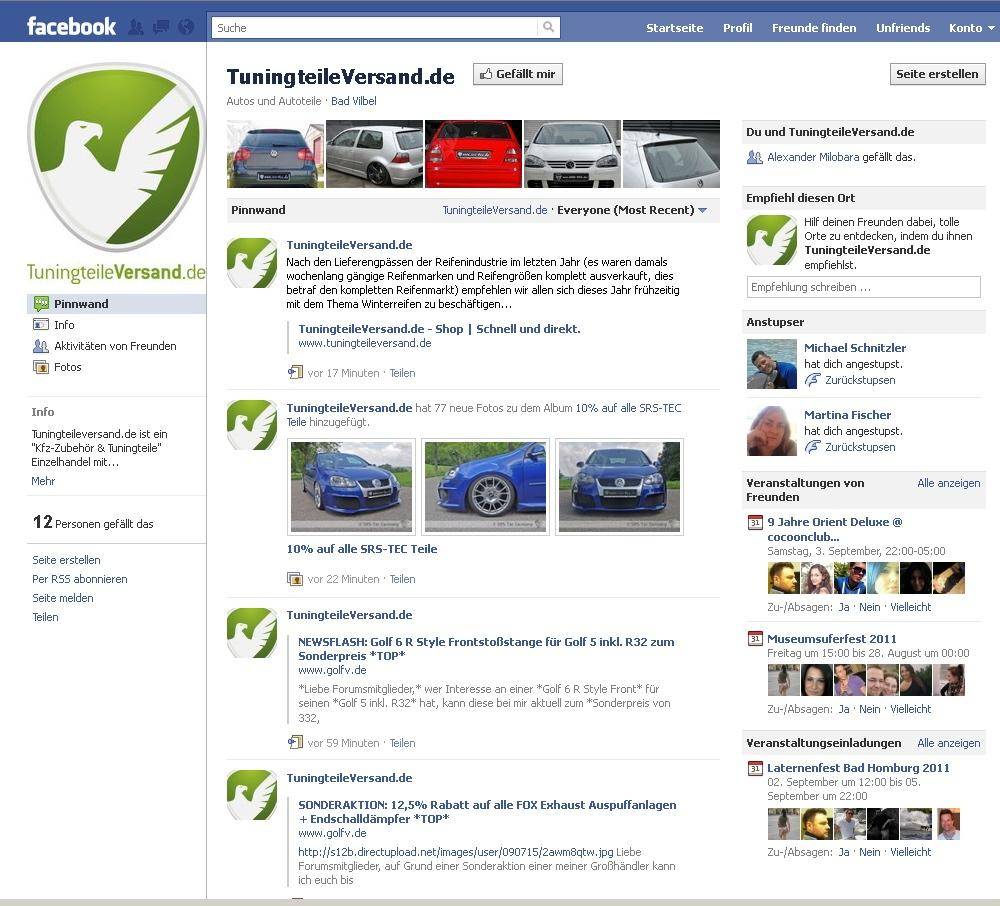Open first blue Golf album photo
The image size is (1000, 906).
click(351, 486)
